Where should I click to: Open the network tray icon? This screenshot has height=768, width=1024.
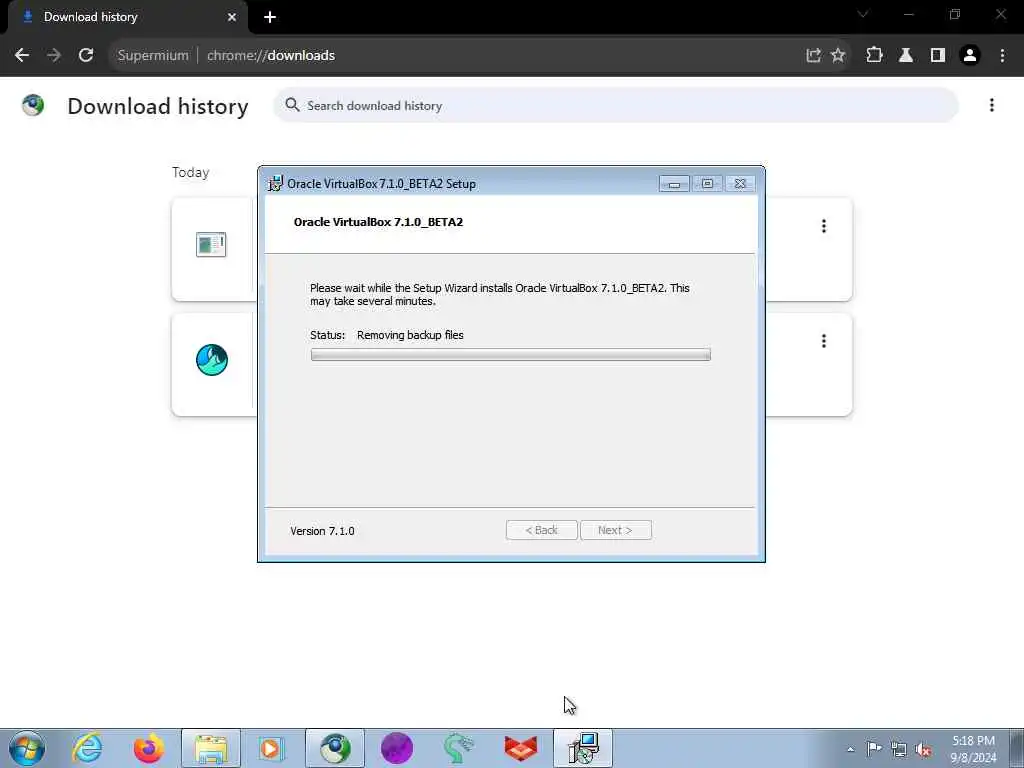899,749
